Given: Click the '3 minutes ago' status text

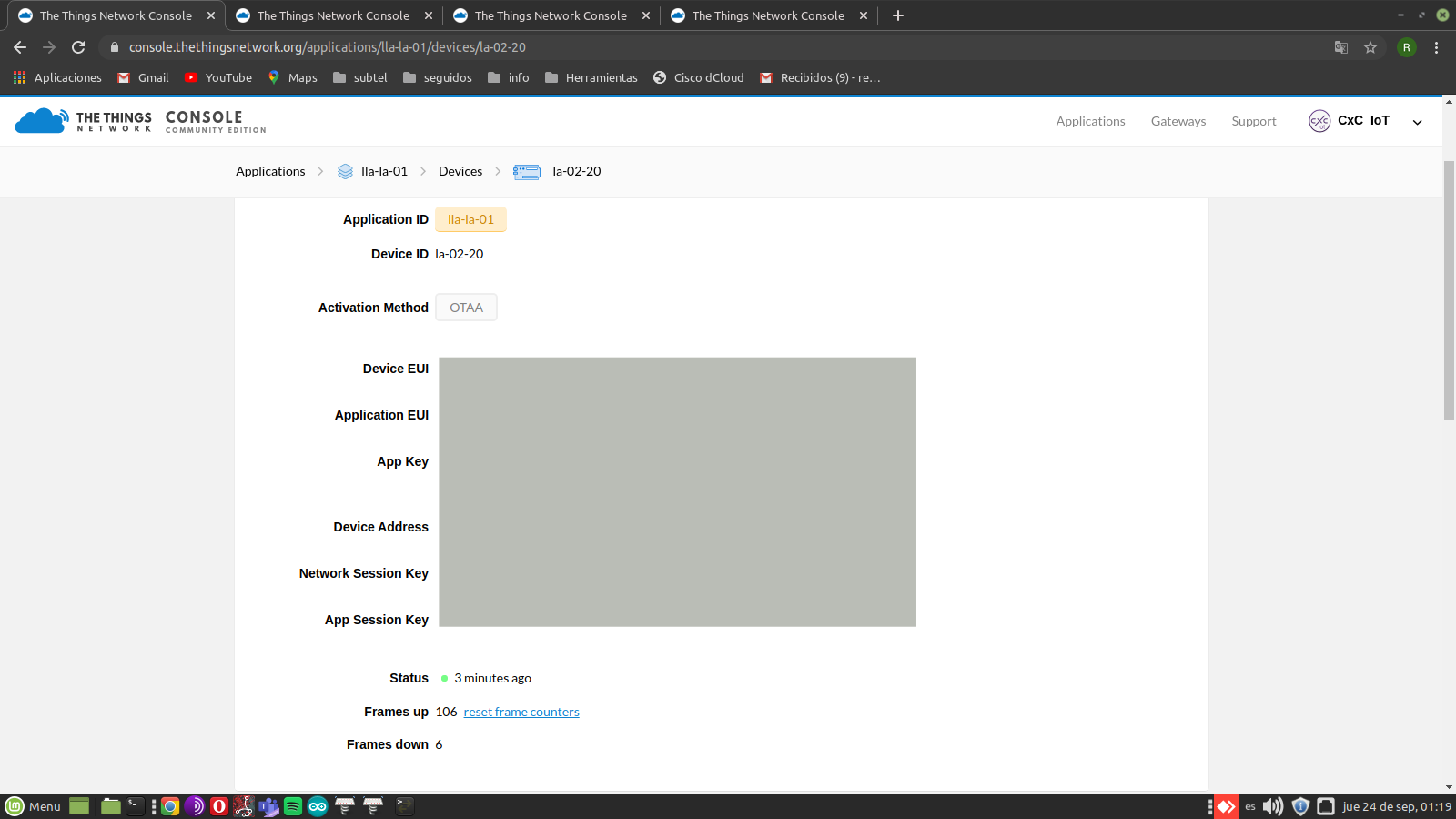Looking at the screenshot, I should [x=492, y=678].
